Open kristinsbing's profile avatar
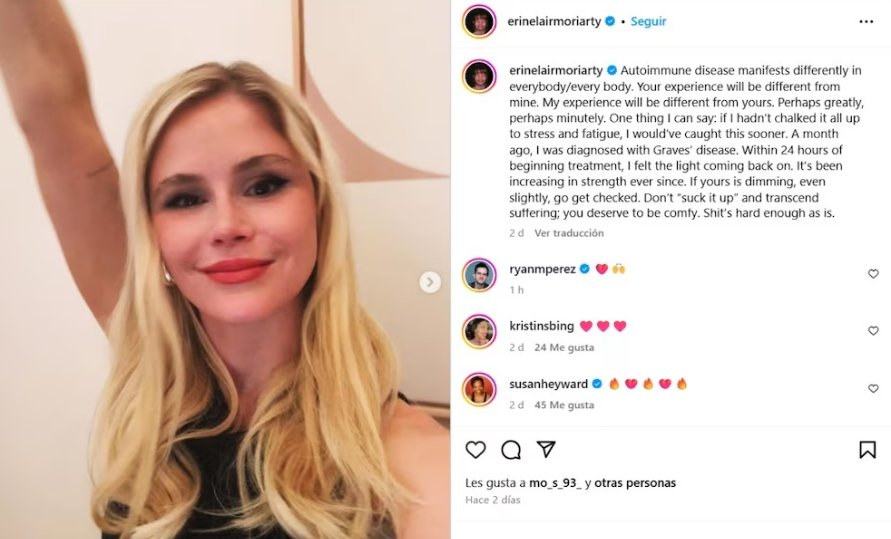Image resolution: width=891 pixels, height=539 pixels. [x=479, y=332]
